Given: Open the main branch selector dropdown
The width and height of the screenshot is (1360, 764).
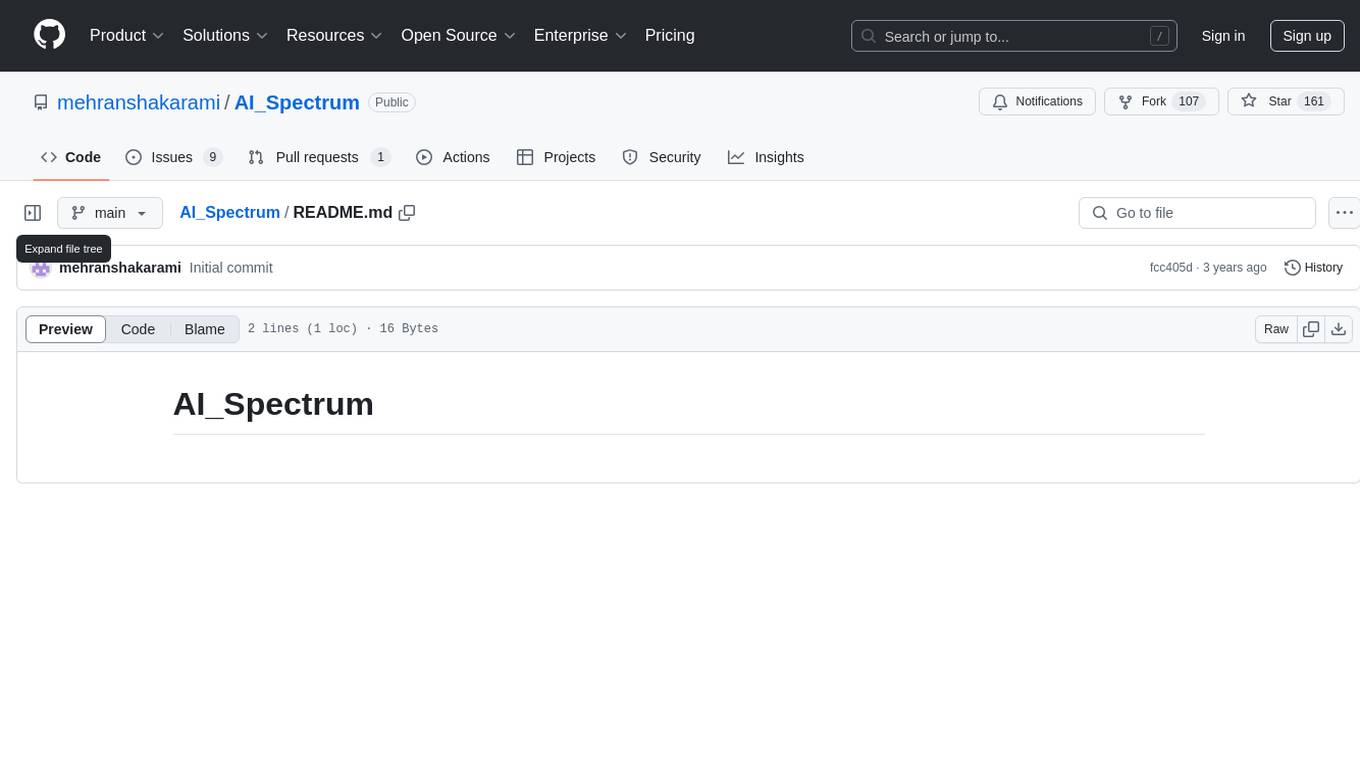Looking at the screenshot, I should 110,213.
